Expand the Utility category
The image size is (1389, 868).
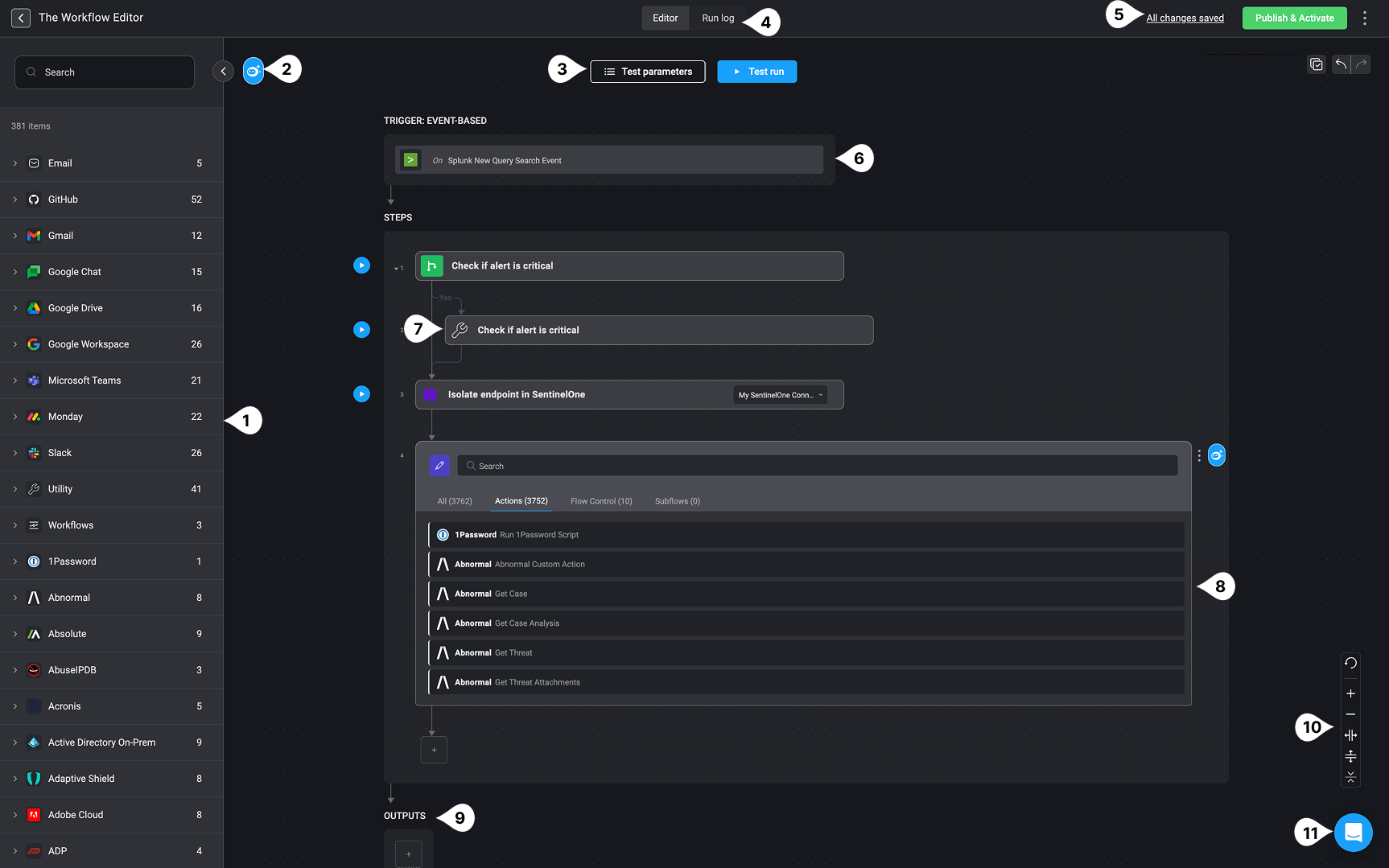(x=14, y=489)
